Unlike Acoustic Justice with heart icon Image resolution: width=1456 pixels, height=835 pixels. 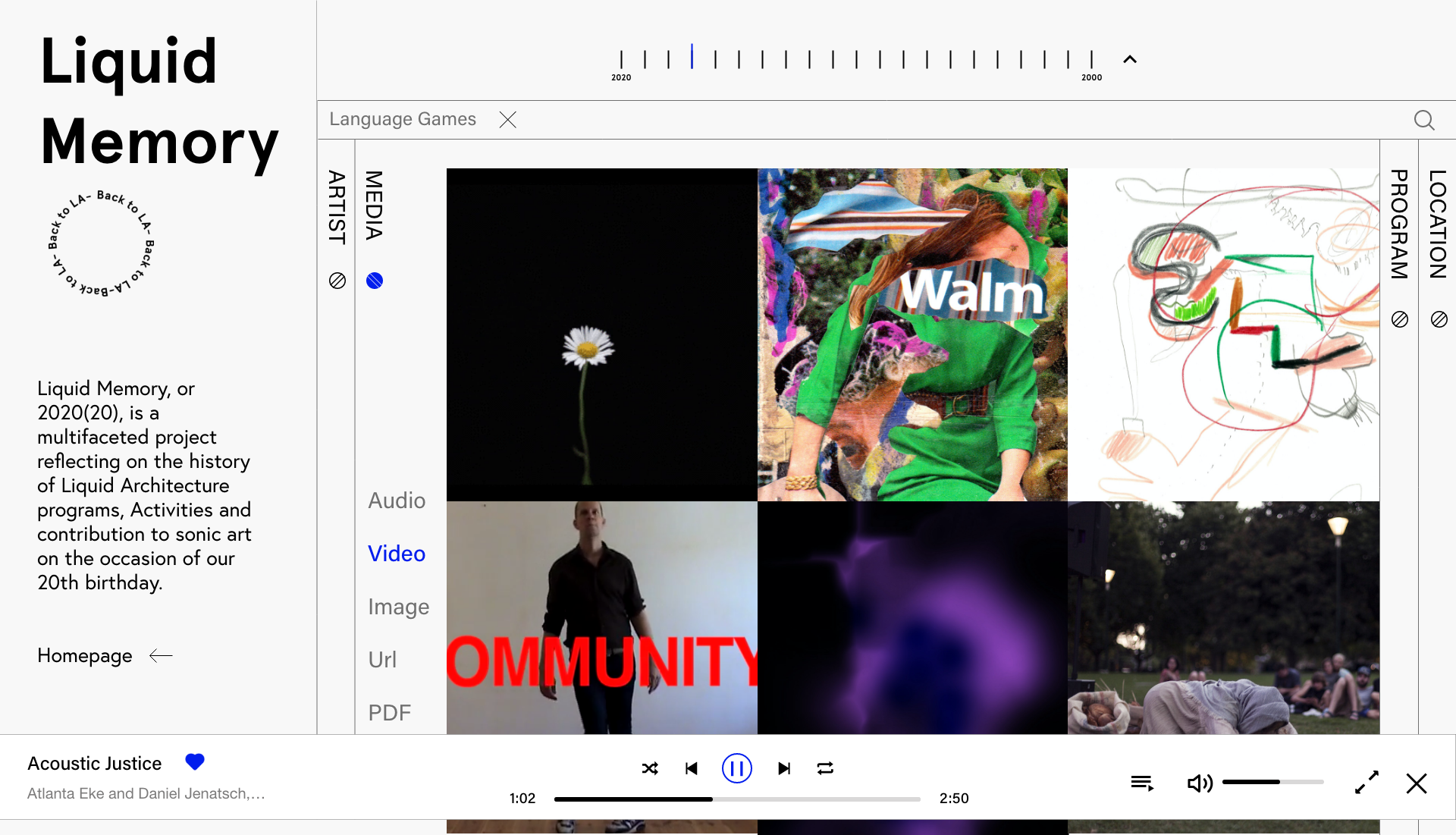[x=195, y=762]
